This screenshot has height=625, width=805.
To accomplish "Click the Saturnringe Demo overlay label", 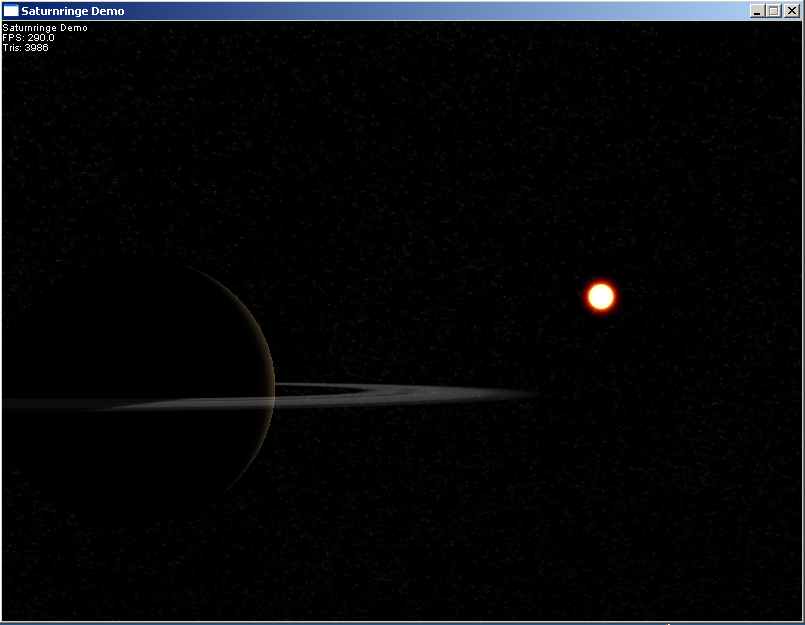I will [x=45, y=28].
